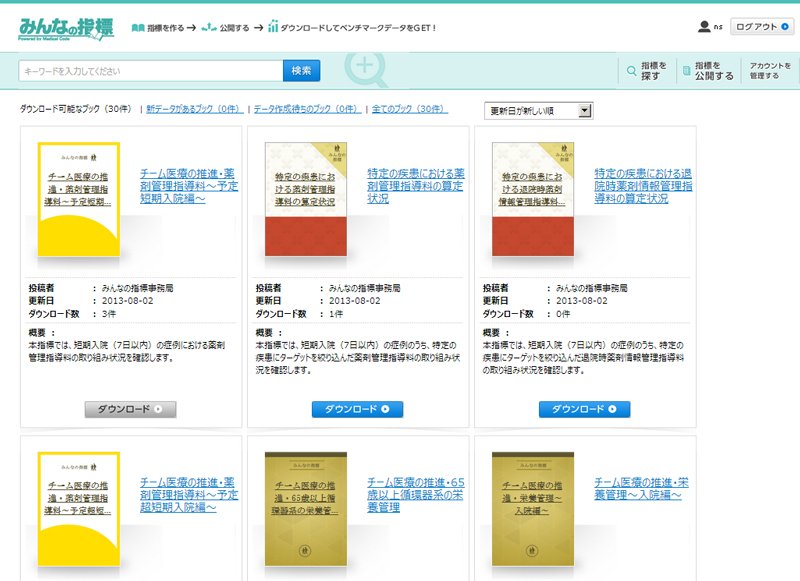This screenshot has height=581, width=800.
Task: Open link チーム医療の推進・栄養管理～入院編～
Action: click(641, 489)
